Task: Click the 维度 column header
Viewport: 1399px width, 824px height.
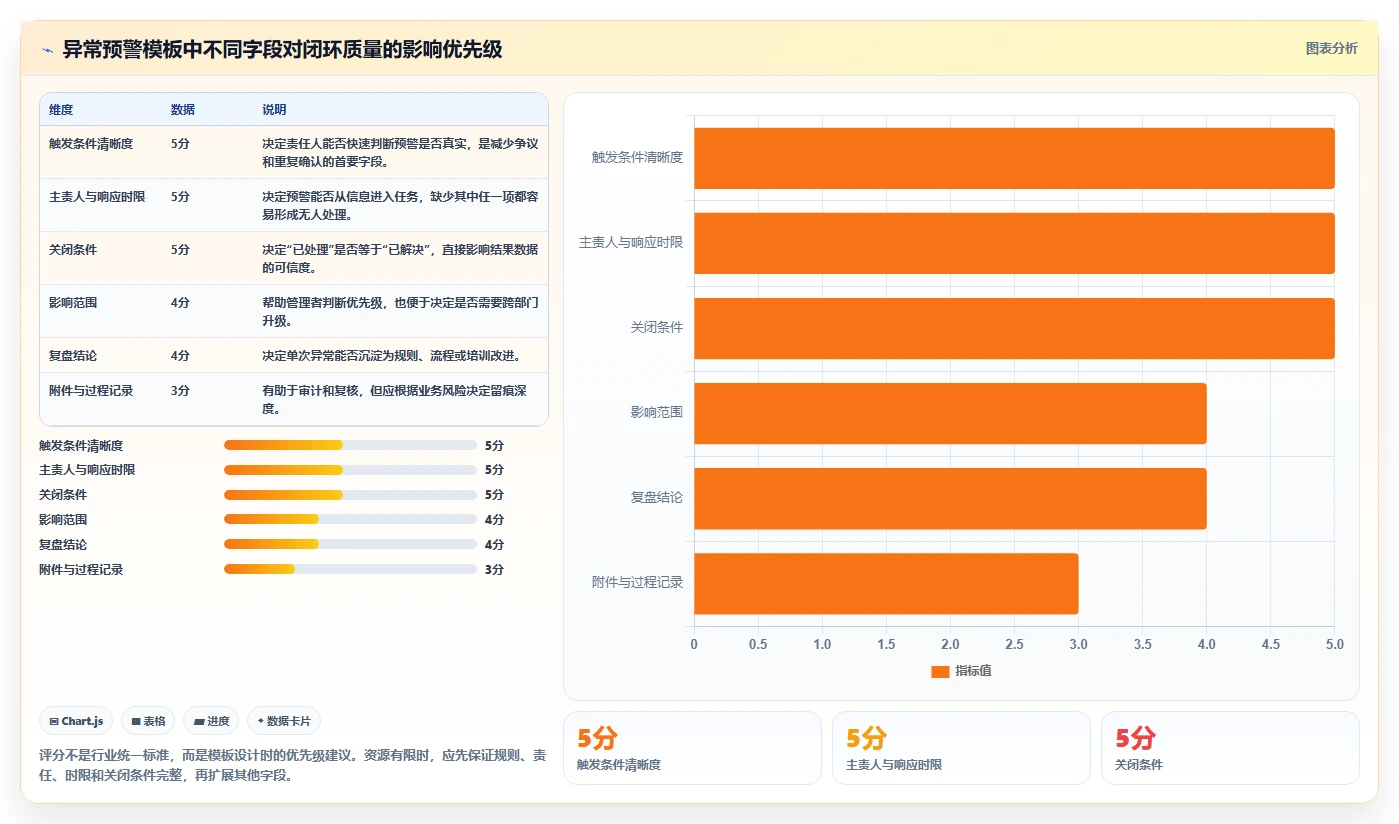Action: point(61,110)
